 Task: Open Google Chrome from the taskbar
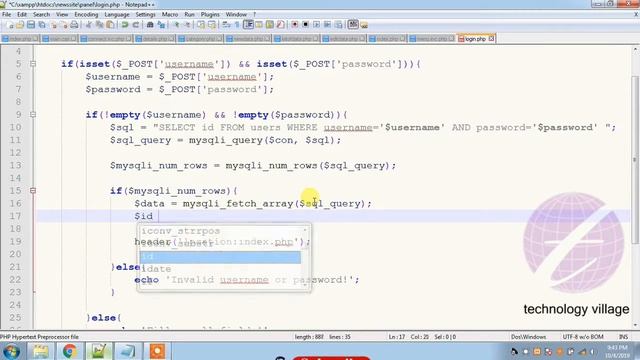(x=69, y=351)
